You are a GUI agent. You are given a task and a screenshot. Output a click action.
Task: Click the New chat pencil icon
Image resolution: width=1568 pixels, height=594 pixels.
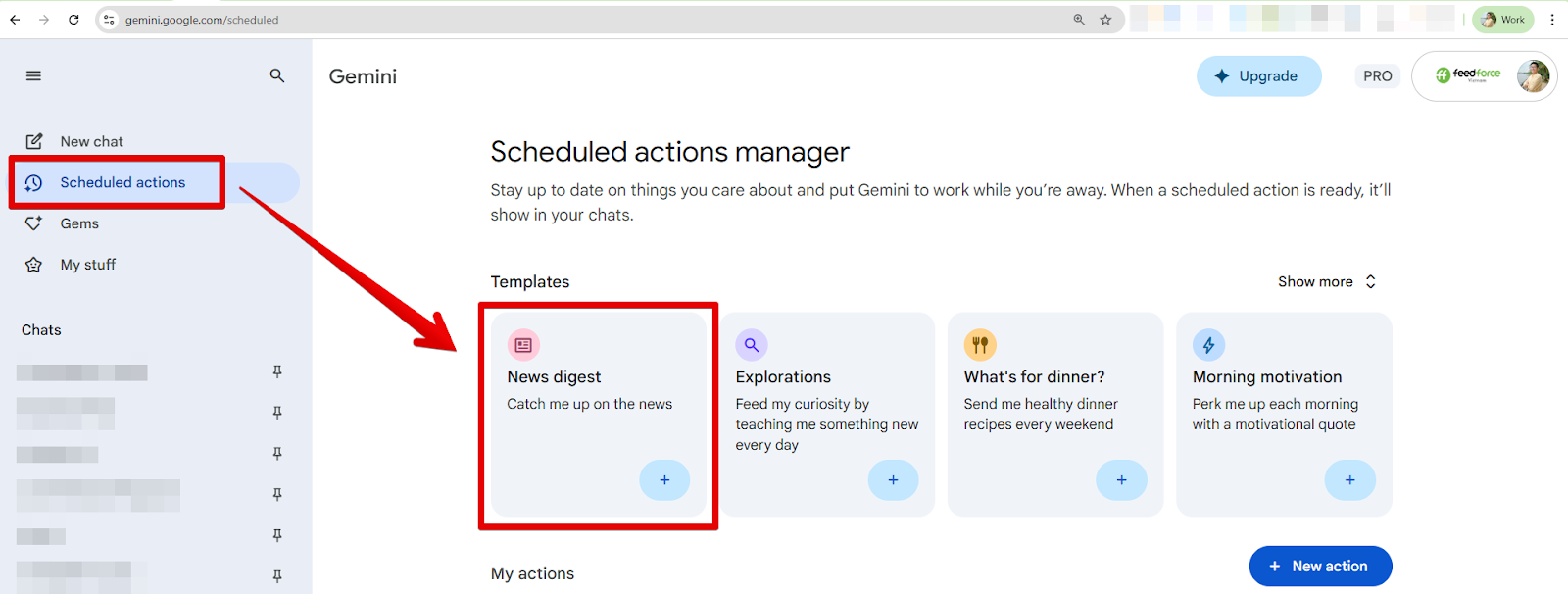[34, 141]
